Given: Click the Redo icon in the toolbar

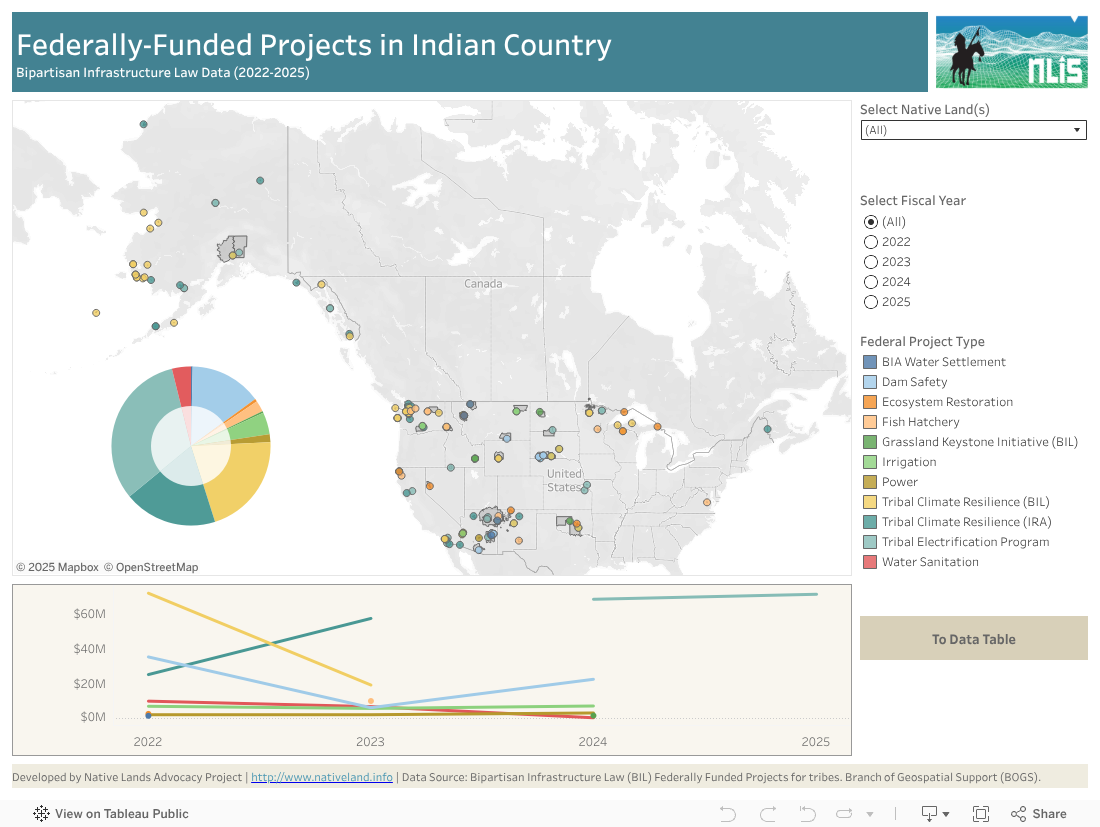Looking at the screenshot, I should coord(768,814).
